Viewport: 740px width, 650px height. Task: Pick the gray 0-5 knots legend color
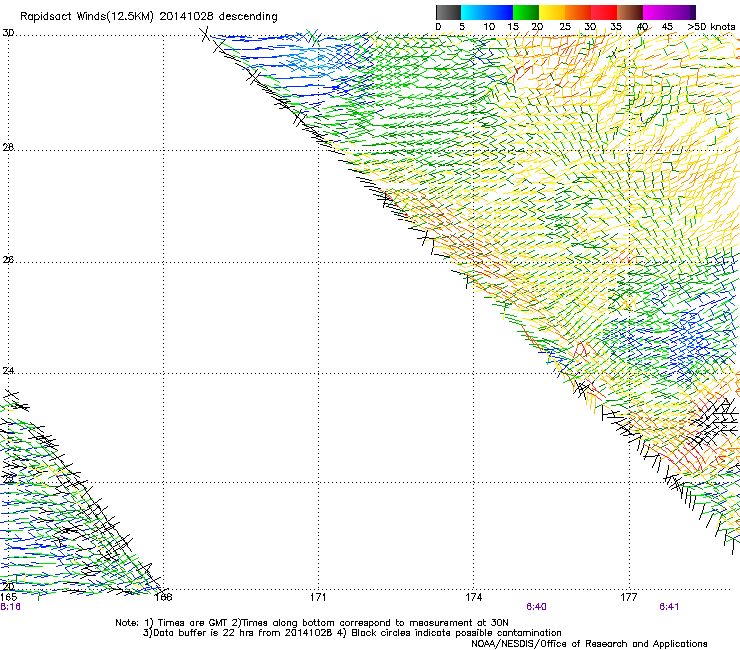(x=448, y=12)
